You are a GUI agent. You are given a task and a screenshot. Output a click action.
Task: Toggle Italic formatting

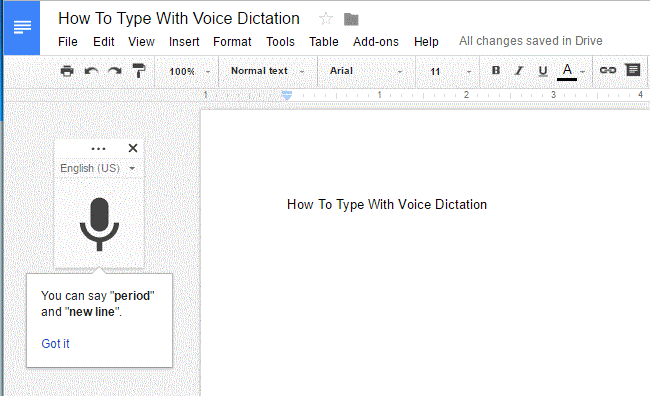point(519,71)
